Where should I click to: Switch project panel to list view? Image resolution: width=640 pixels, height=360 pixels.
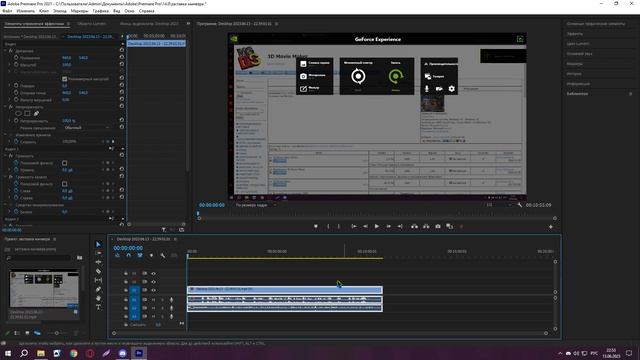(17, 333)
